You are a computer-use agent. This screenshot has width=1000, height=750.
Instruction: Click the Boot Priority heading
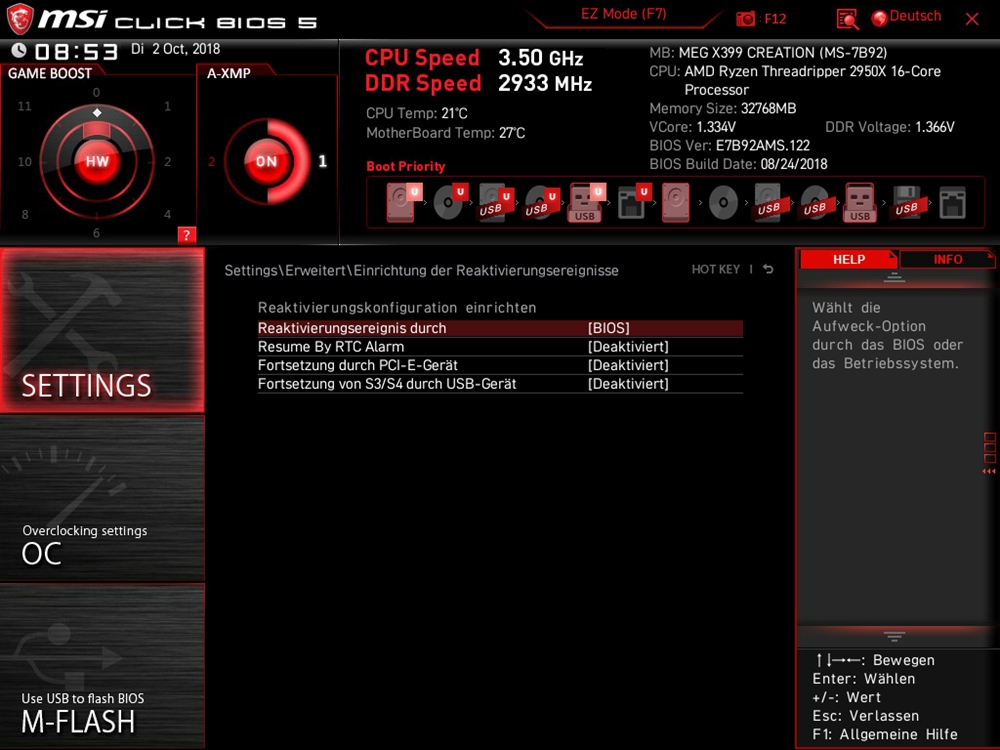[406, 166]
